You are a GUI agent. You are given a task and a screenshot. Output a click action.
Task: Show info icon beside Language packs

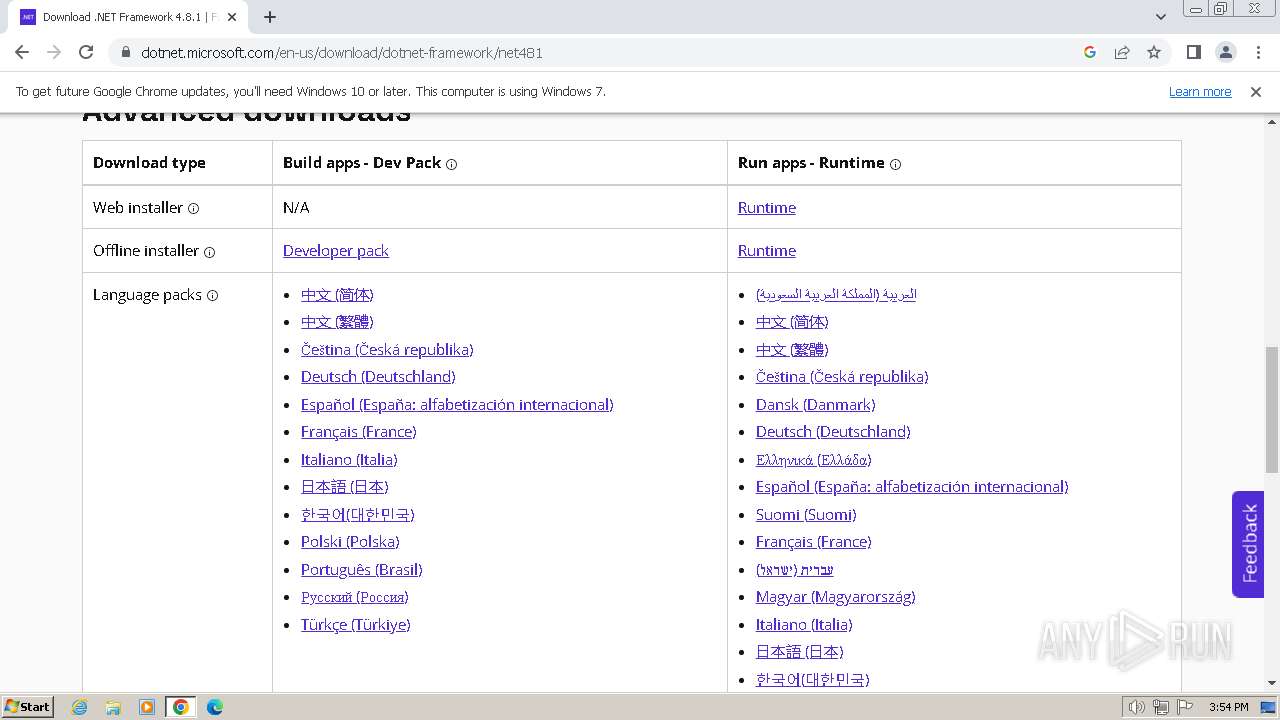pos(212,295)
